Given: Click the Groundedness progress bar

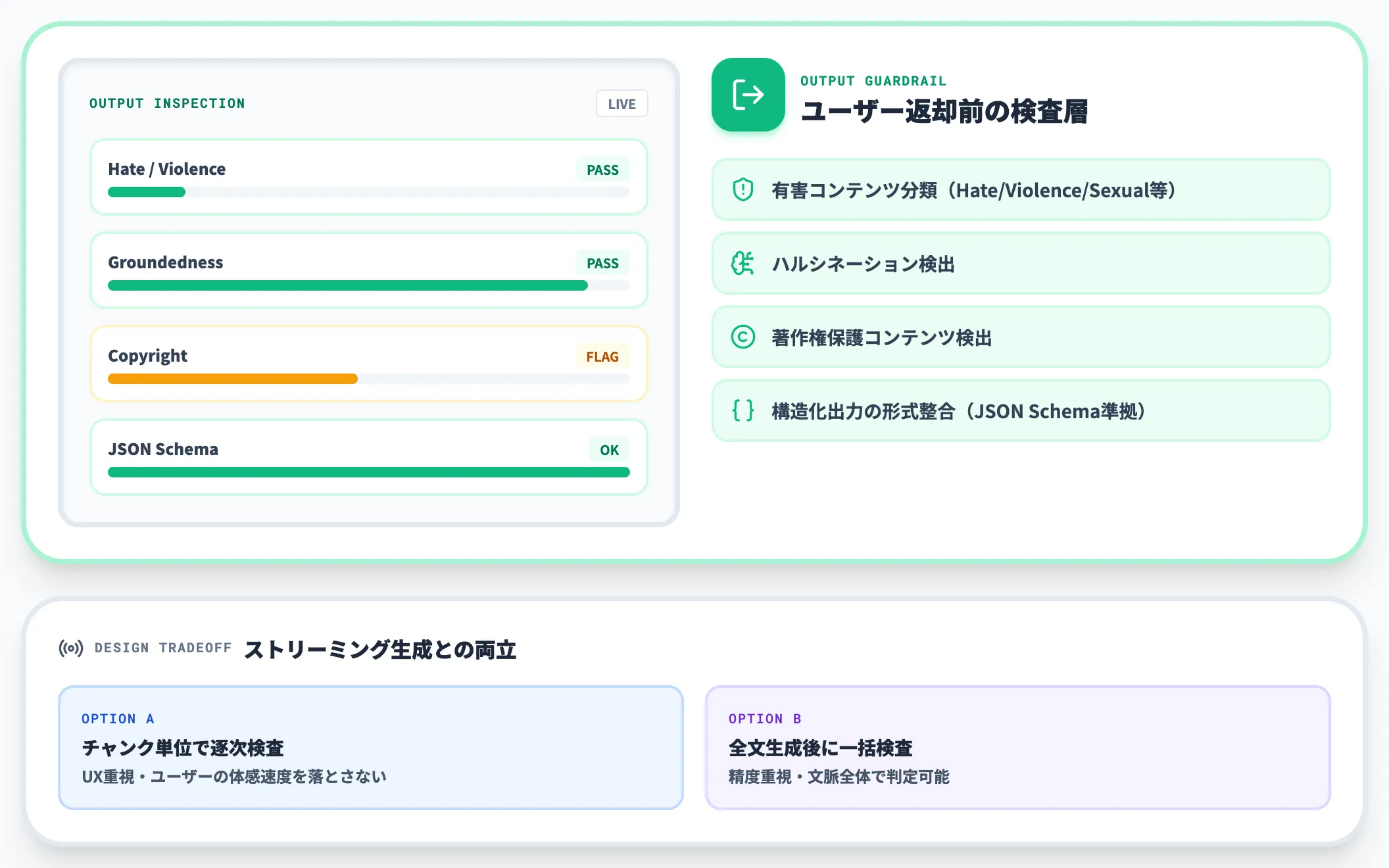Looking at the screenshot, I should (369, 285).
